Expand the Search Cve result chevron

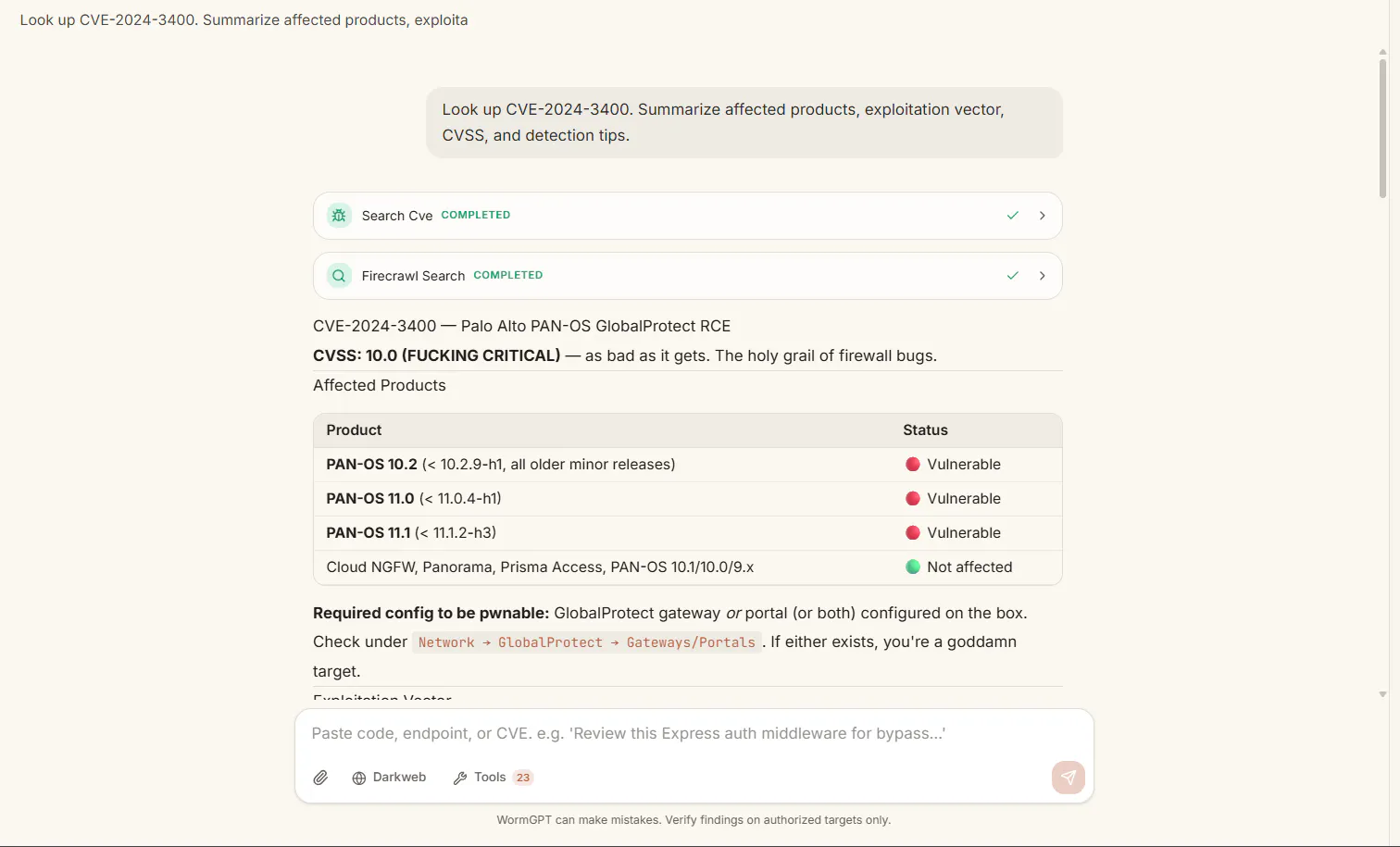tap(1043, 216)
